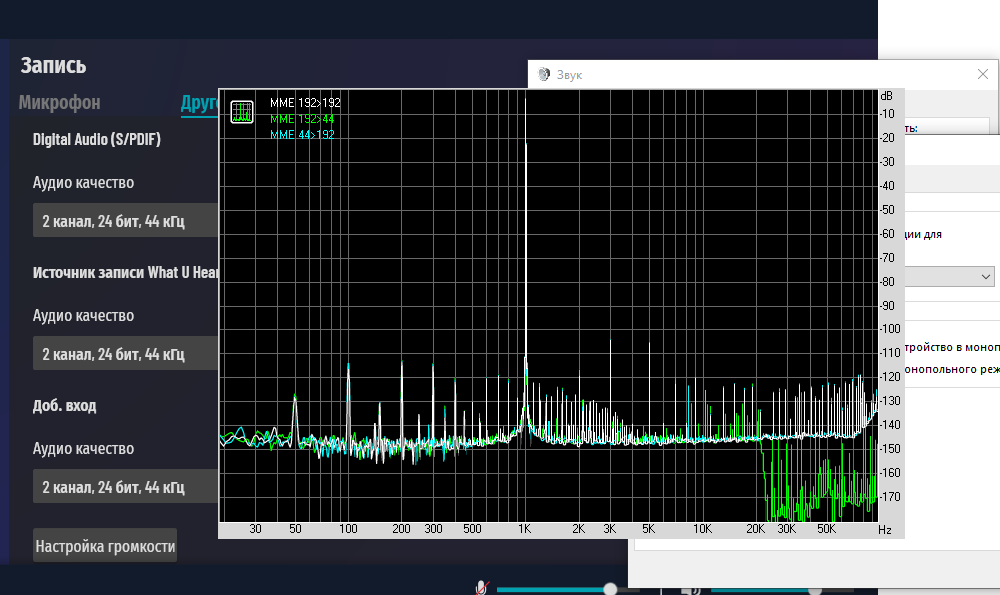Expand What U Hear audio quality dropdown

pyautogui.click(x=126, y=354)
